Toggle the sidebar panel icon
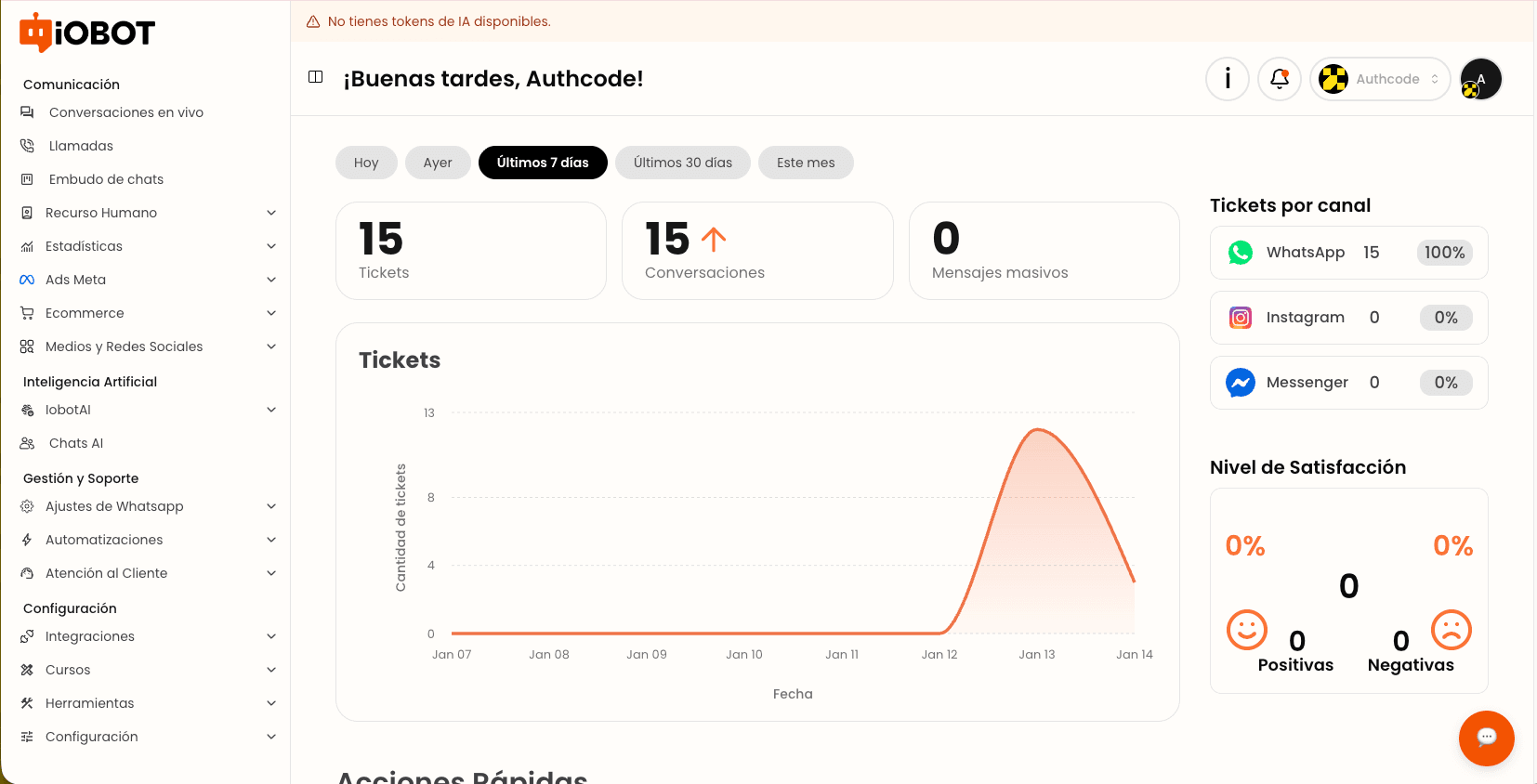The width and height of the screenshot is (1537, 784). pyautogui.click(x=316, y=77)
